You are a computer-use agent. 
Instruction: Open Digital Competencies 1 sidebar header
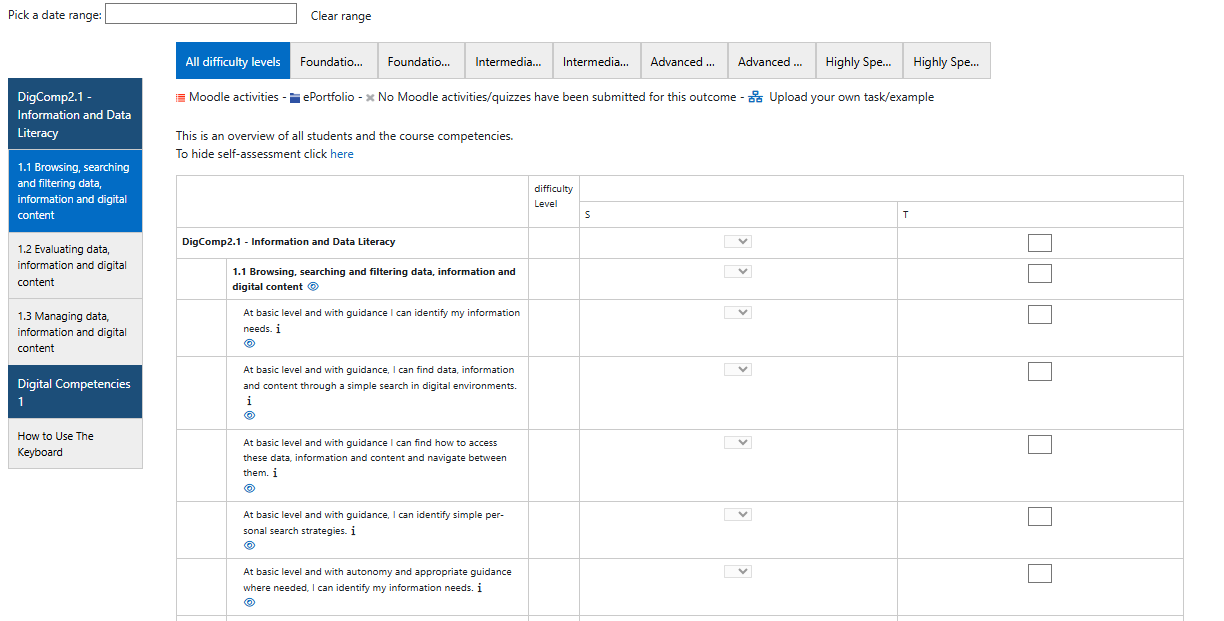click(x=75, y=392)
